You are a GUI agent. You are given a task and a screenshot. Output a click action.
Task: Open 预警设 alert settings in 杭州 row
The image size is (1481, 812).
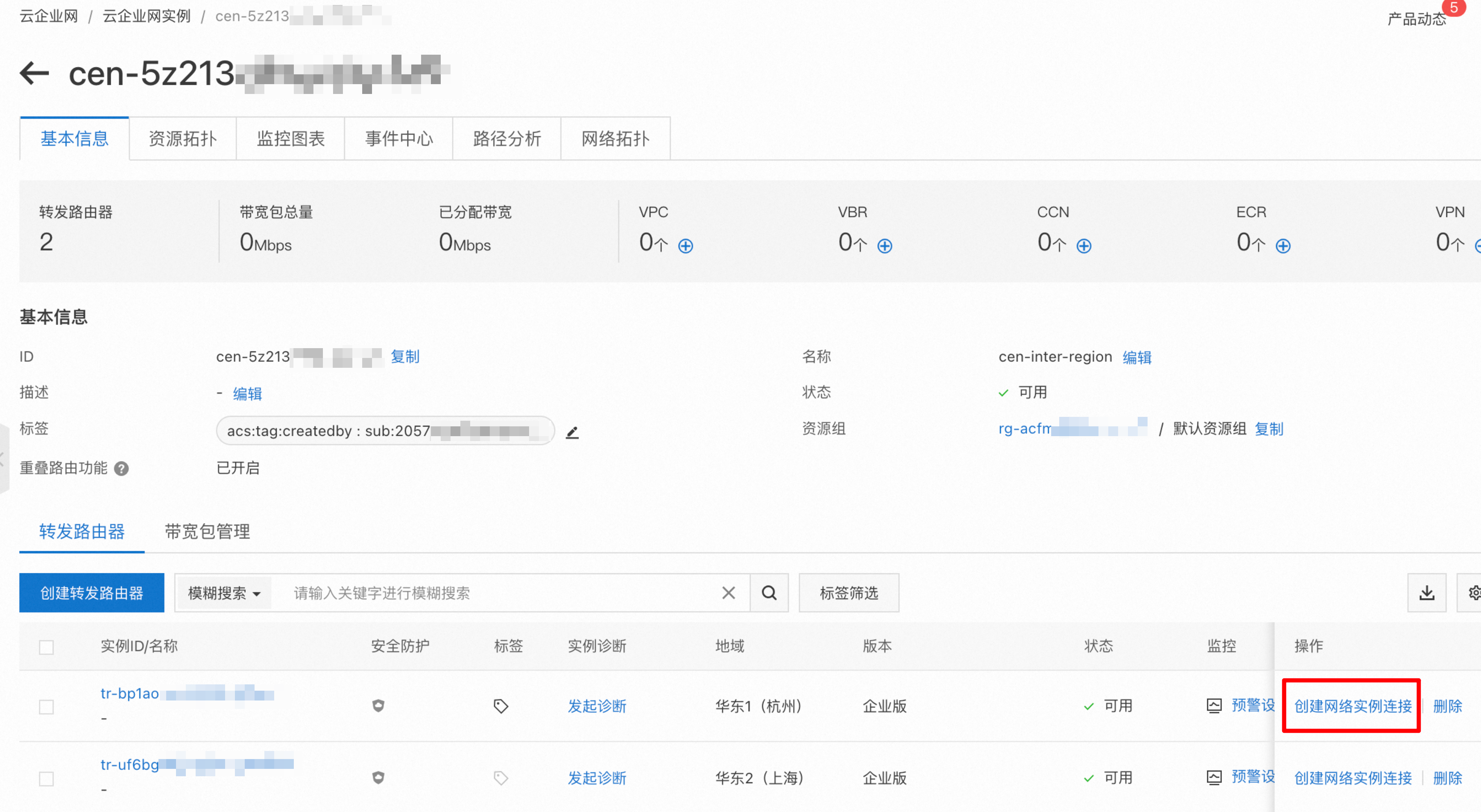click(x=1253, y=706)
